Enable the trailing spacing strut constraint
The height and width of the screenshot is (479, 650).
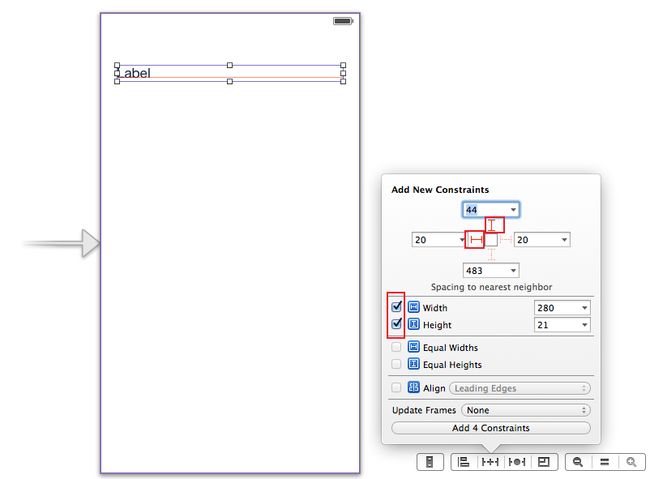[506, 240]
